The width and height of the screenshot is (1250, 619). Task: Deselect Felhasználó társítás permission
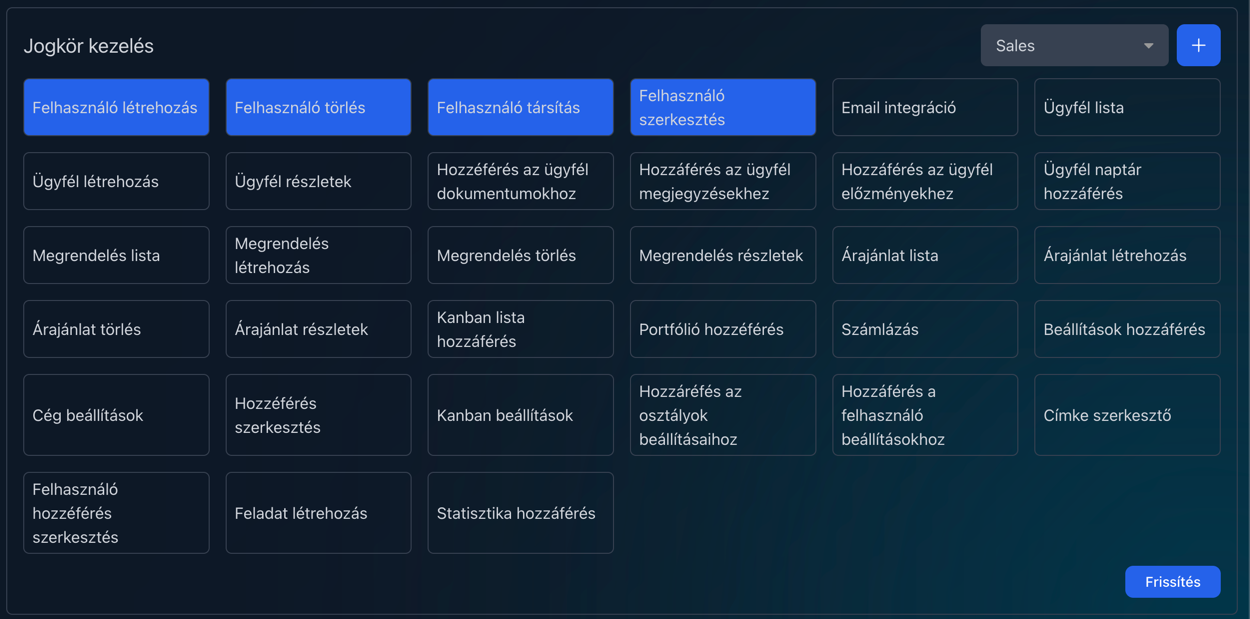tap(520, 108)
